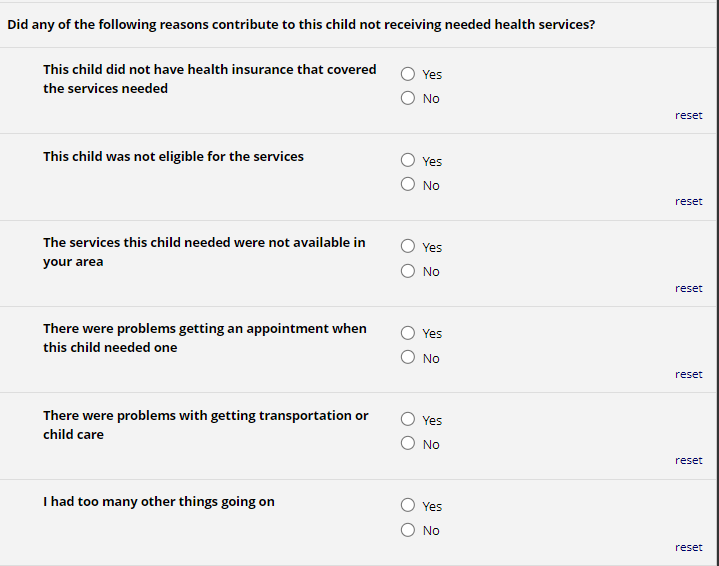
Task: Choose Yes for too many other things going on
Action: (408, 506)
